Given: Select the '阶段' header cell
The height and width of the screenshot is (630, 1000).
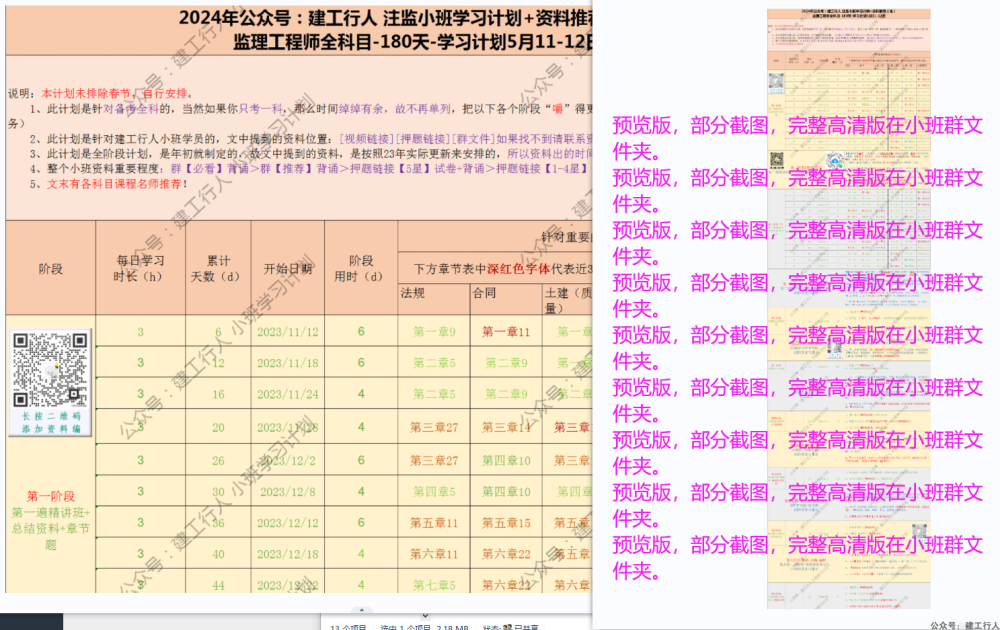Looking at the screenshot, I should point(50,268).
